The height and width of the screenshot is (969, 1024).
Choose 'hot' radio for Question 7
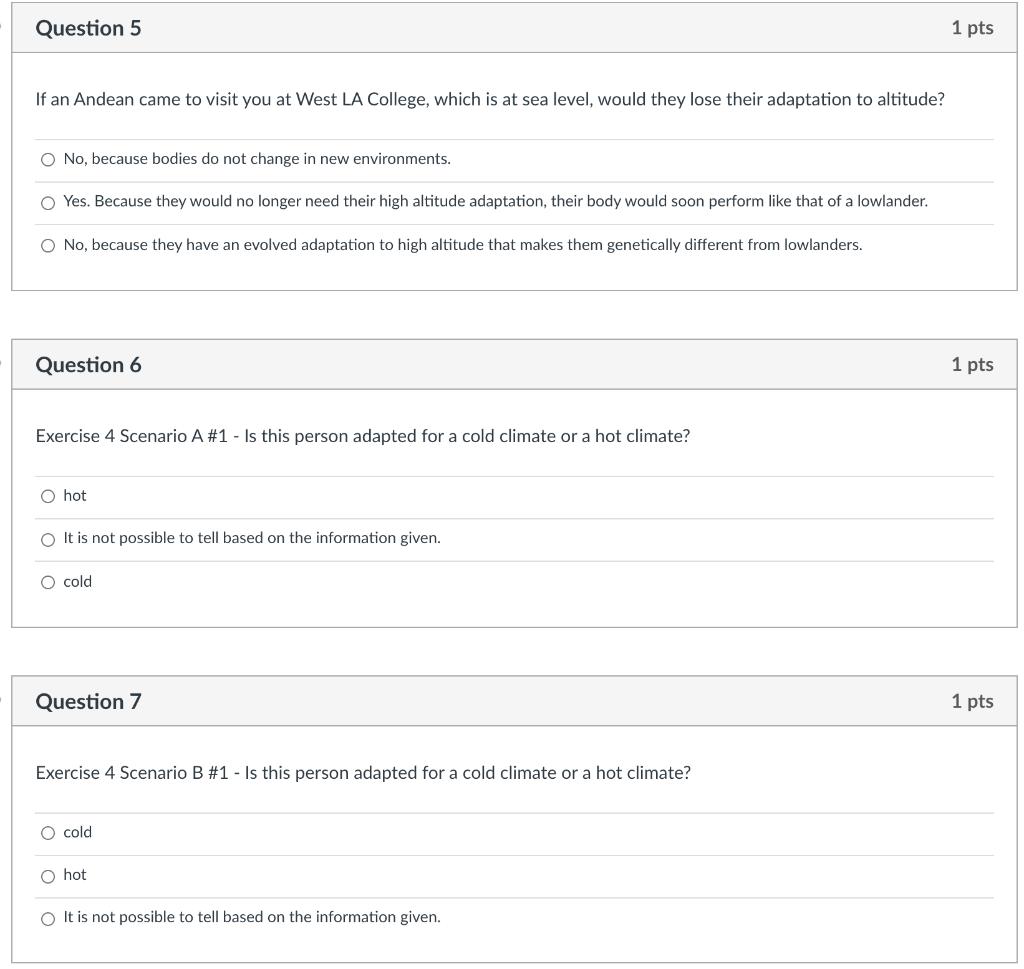pyautogui.click(x=48, y=876)
